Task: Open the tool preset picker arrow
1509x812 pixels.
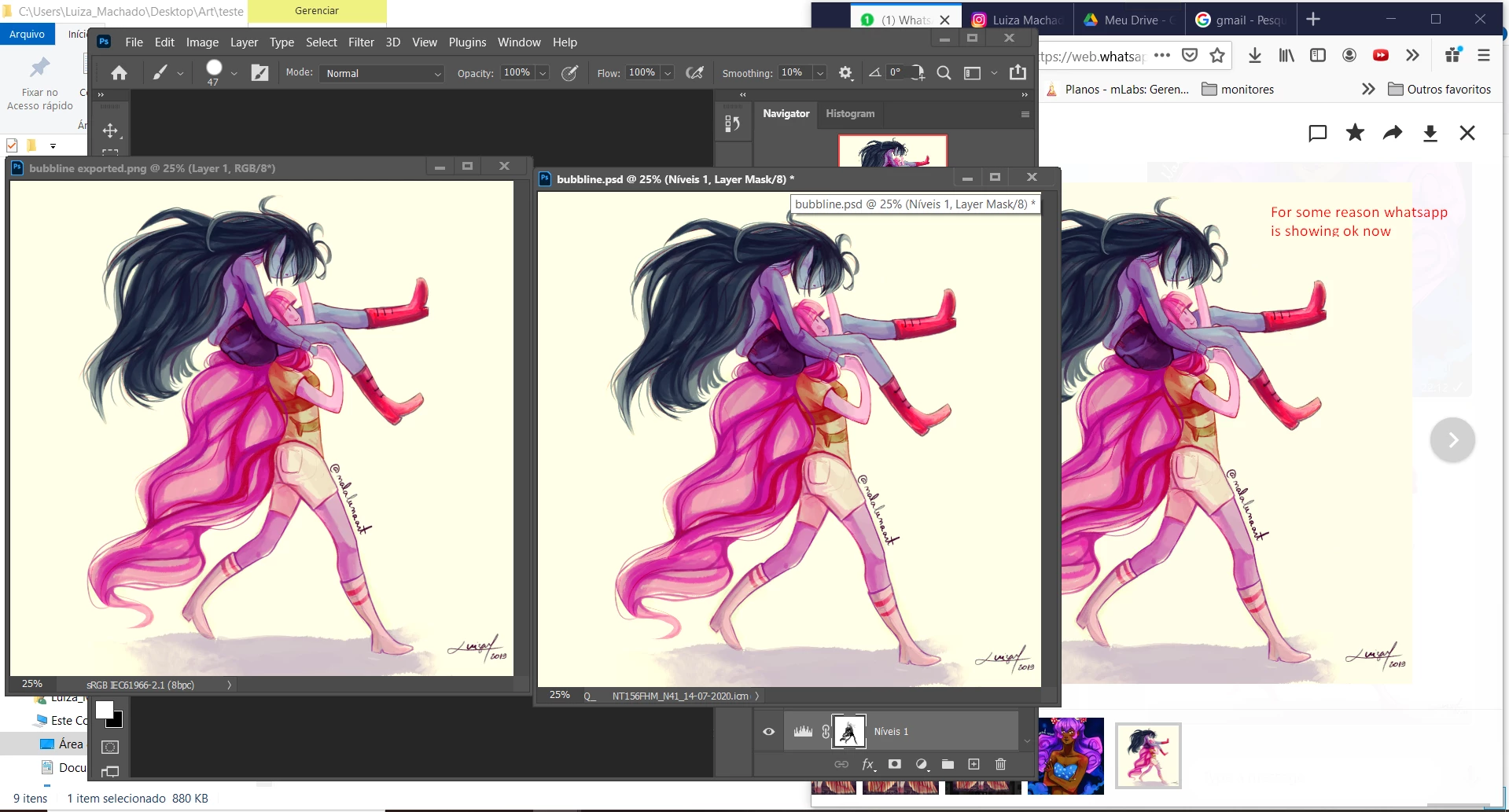Action: tap(180, 73)
